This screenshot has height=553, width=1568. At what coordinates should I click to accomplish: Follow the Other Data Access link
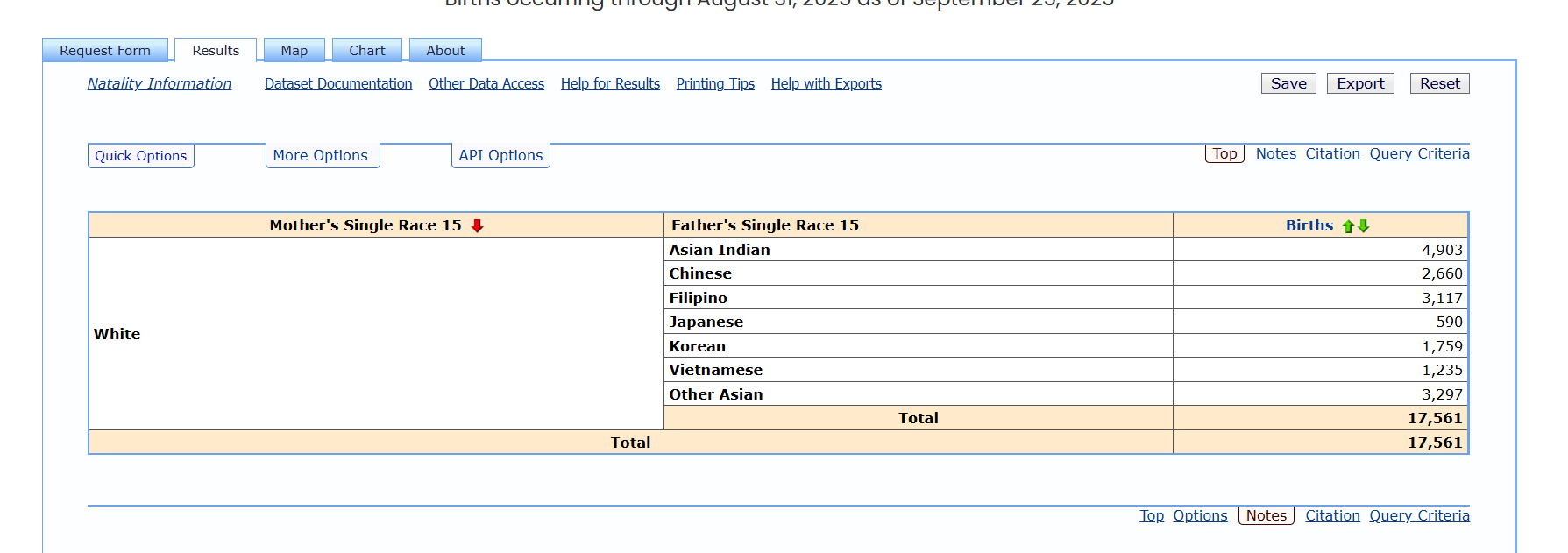tap(486, 83)
